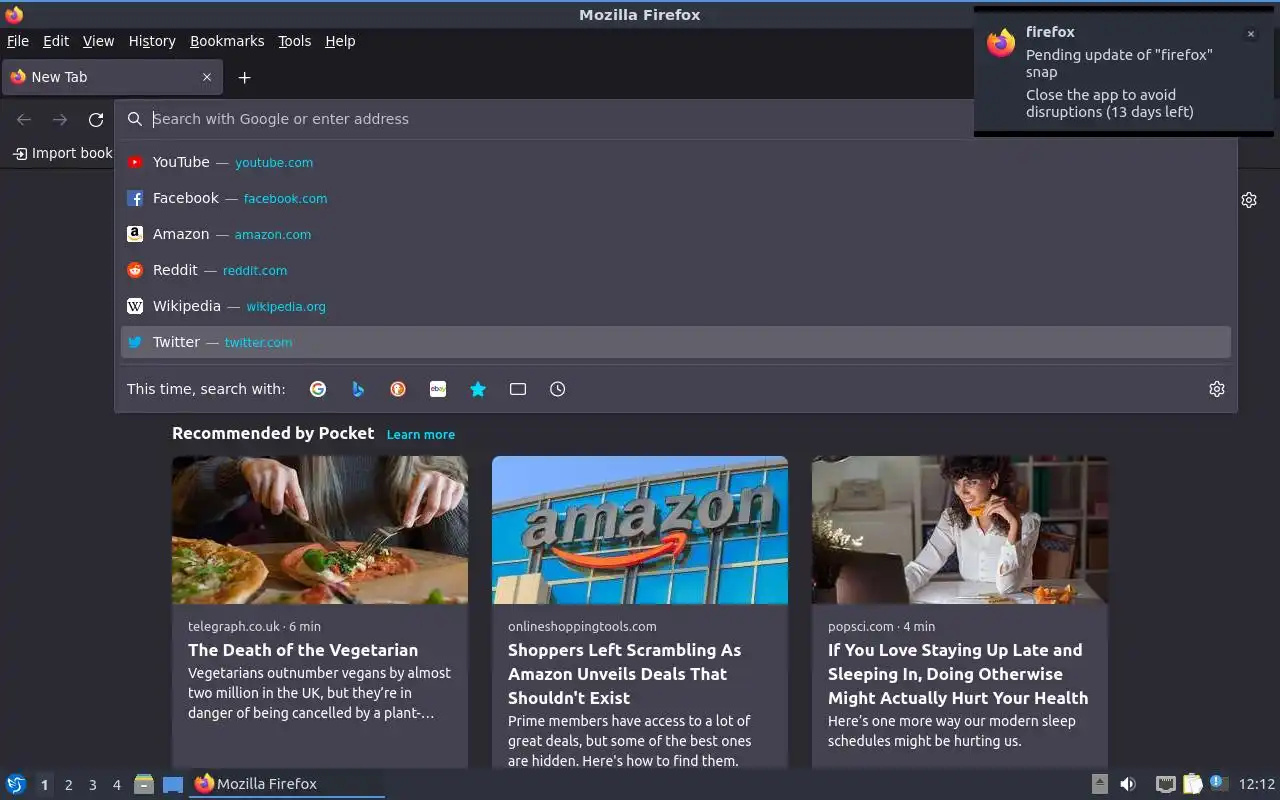Open the Bookmarks menu
This screenshot has width=1280, height=800.
[x=227, y=41]
